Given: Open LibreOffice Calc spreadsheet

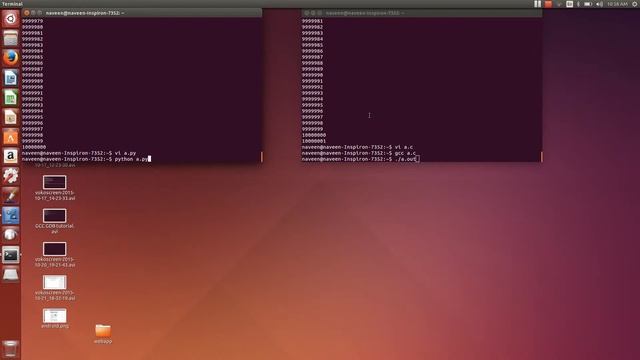Looking at the screenshot, I should click(x=11, y=98).
